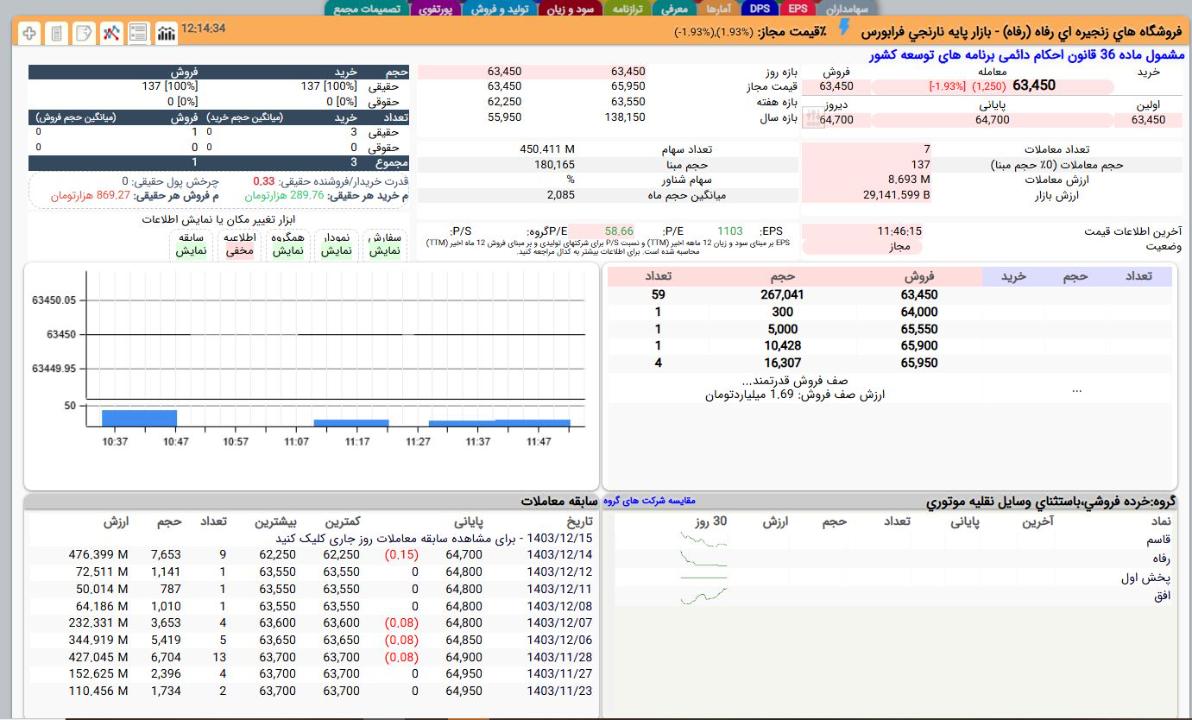Click the small icon beside yesterday's price 64,700
The height and width of the screenshot is (720, 1192).
click(x=812, y=120)
